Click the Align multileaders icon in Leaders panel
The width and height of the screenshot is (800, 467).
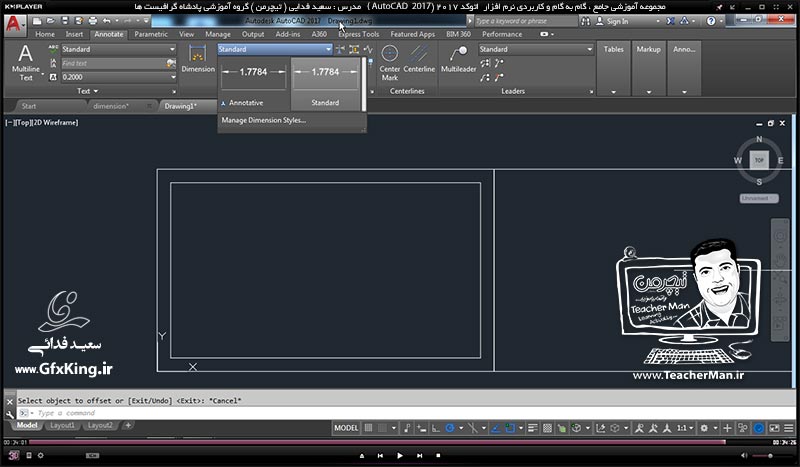coord(485,63)
